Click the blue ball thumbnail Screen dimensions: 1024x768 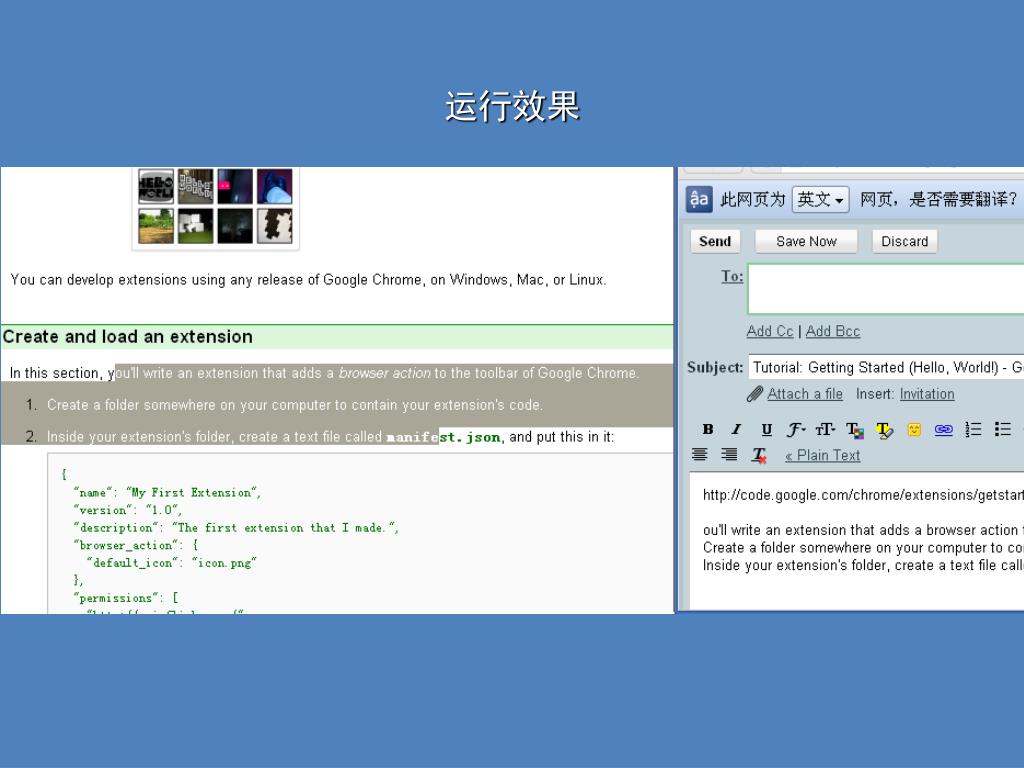[x=275, y=187]
